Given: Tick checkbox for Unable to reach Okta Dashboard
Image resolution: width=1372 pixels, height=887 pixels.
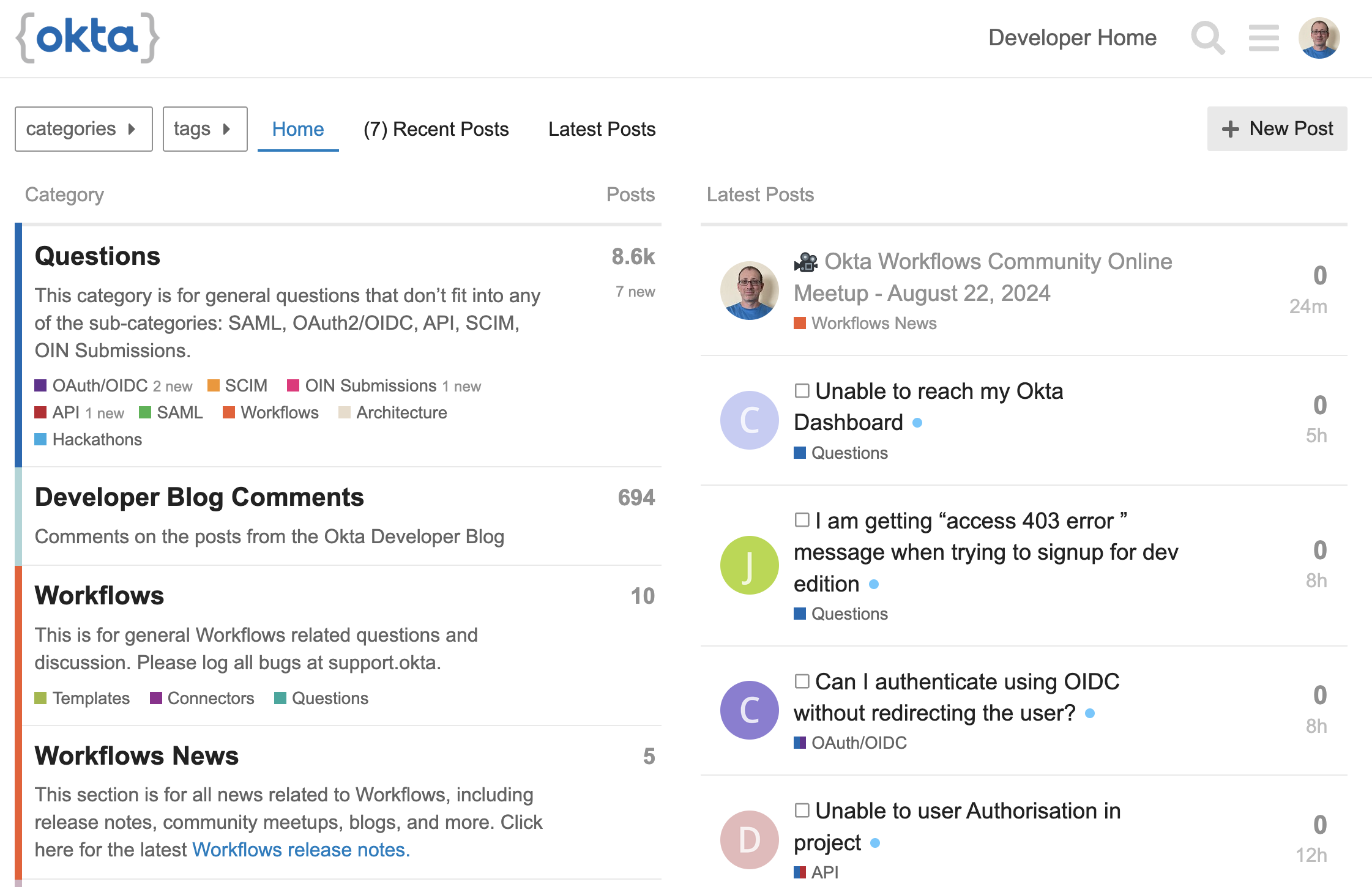Looking at the screenshot, I should 802,390.
